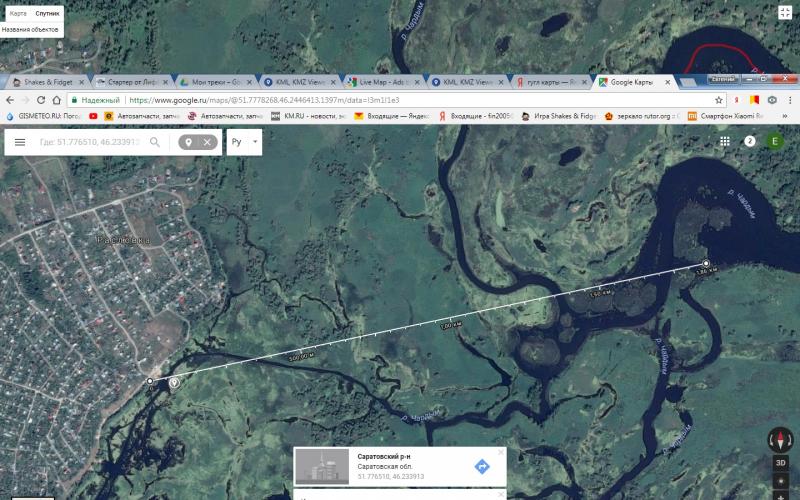The height and width of the screenshot is (500, 800).
Task: Open Chrome's three-dot menu
Action: click(789, 100)
